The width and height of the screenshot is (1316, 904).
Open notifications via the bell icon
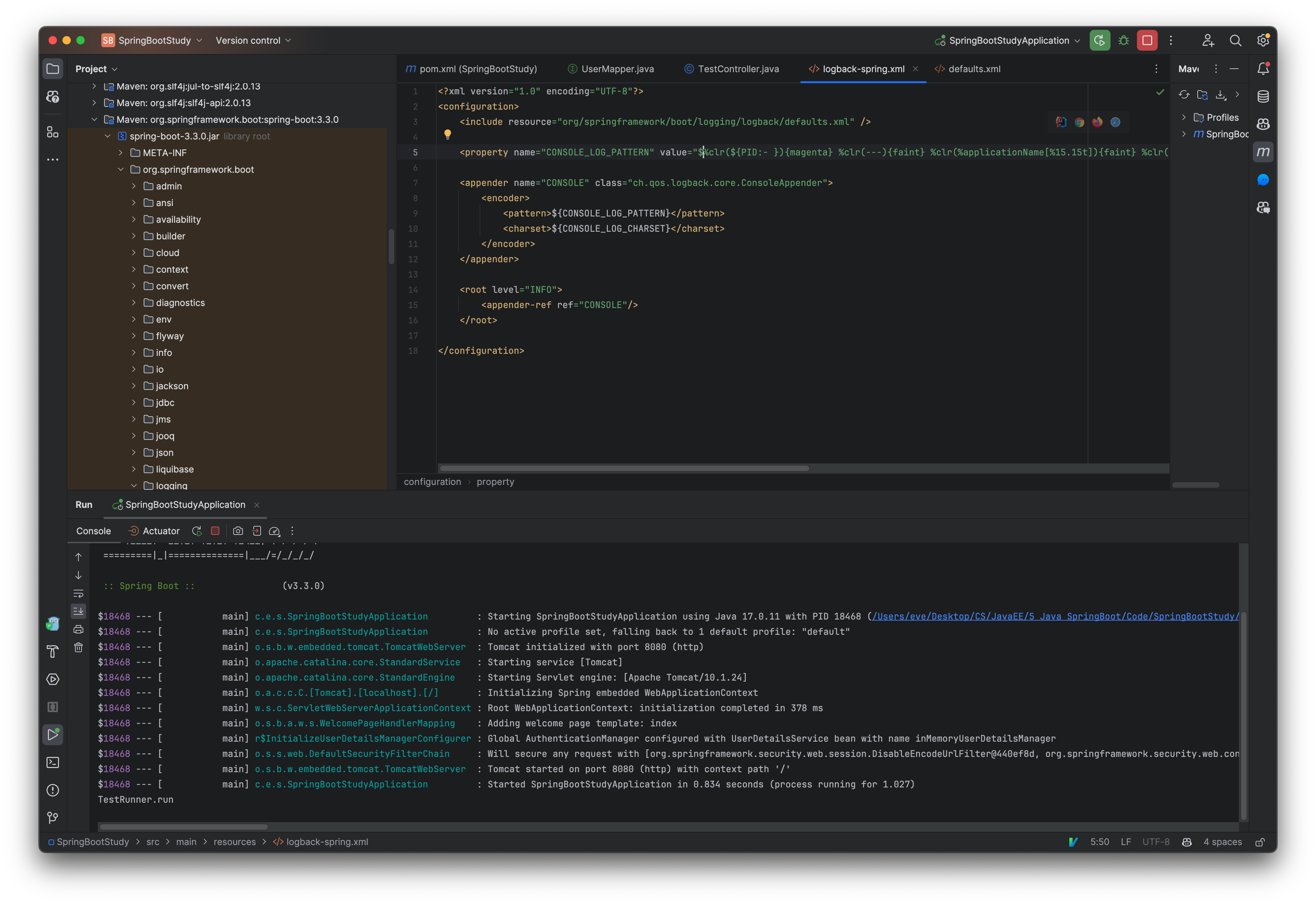(1263, 68)
